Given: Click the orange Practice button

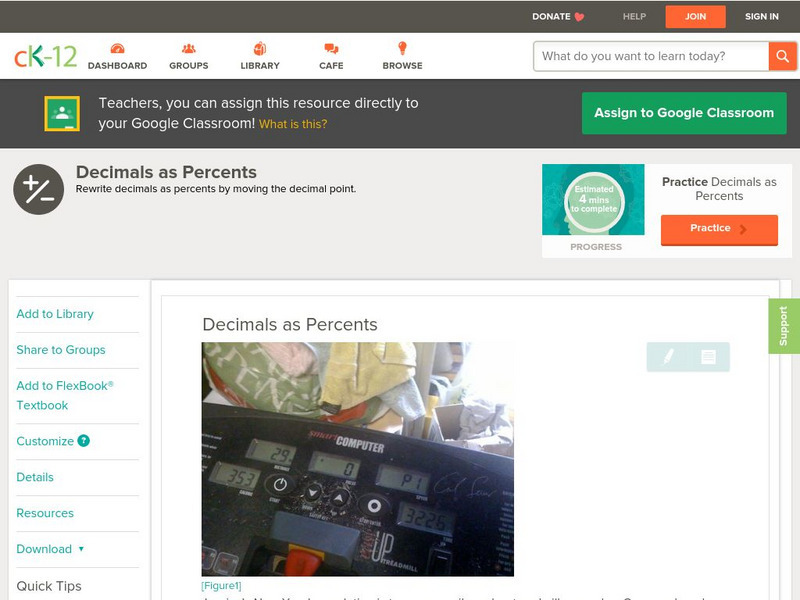Looking at the screenshot, I should tap(719, 230).
